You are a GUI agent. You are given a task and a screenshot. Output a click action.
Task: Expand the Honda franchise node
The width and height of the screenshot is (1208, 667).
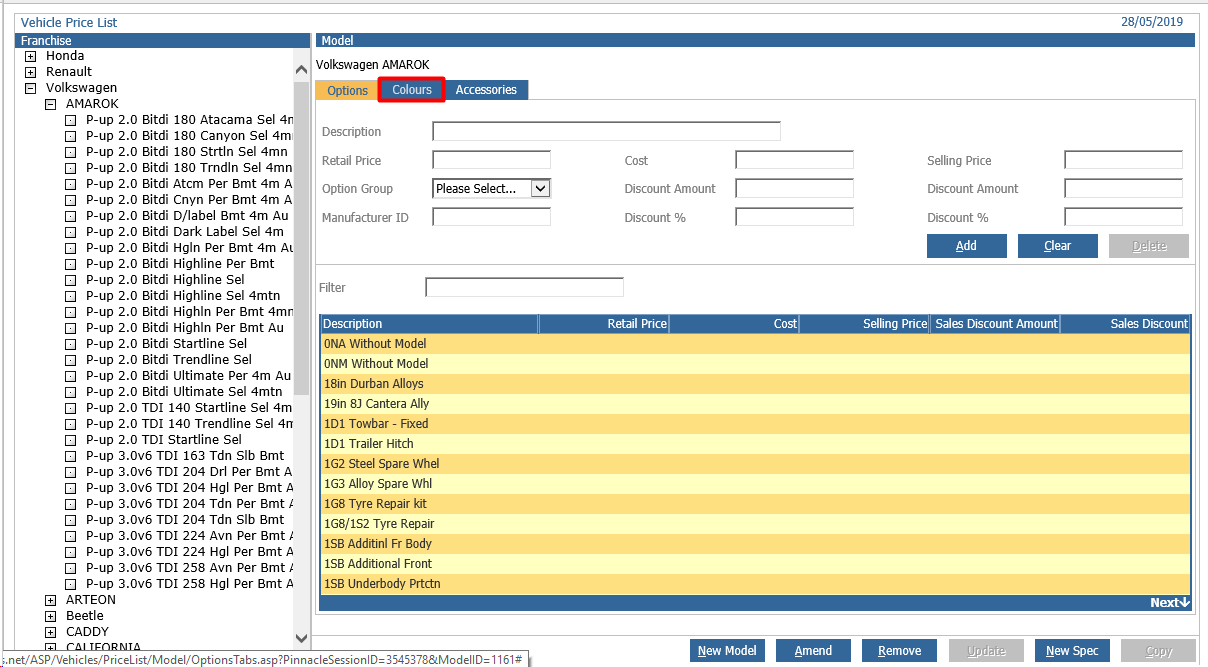pyautogui.click(x=31, y=56)
